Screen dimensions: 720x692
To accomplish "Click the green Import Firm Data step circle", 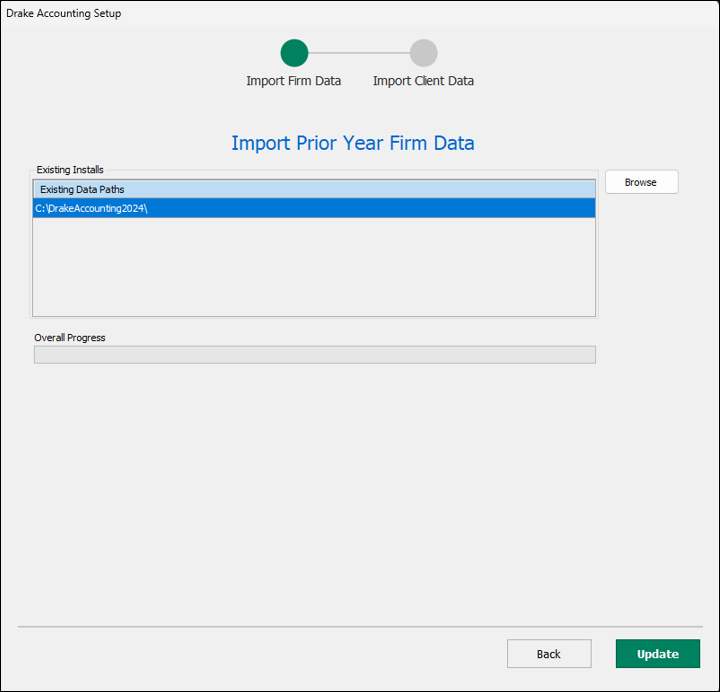I will coord(294,53).
